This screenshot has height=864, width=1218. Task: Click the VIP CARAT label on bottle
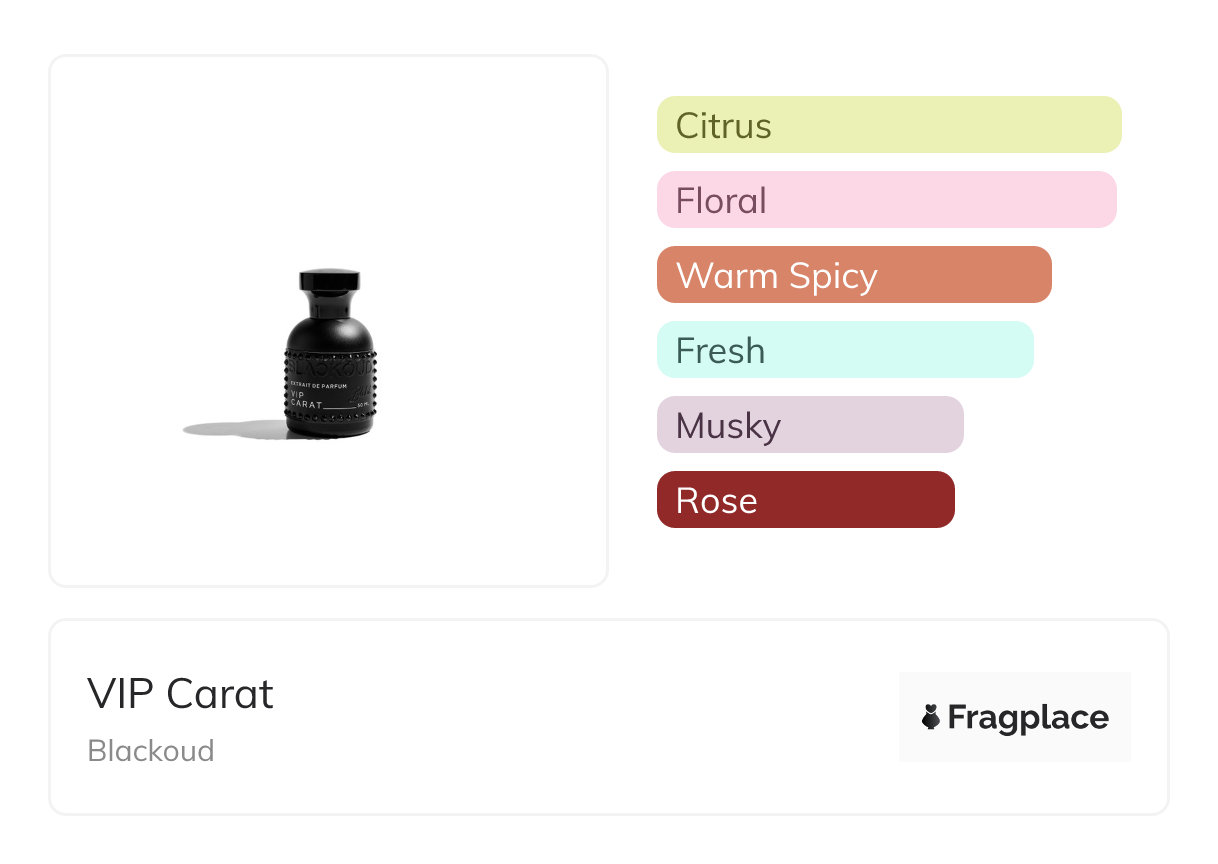click(x=308, y=399)
